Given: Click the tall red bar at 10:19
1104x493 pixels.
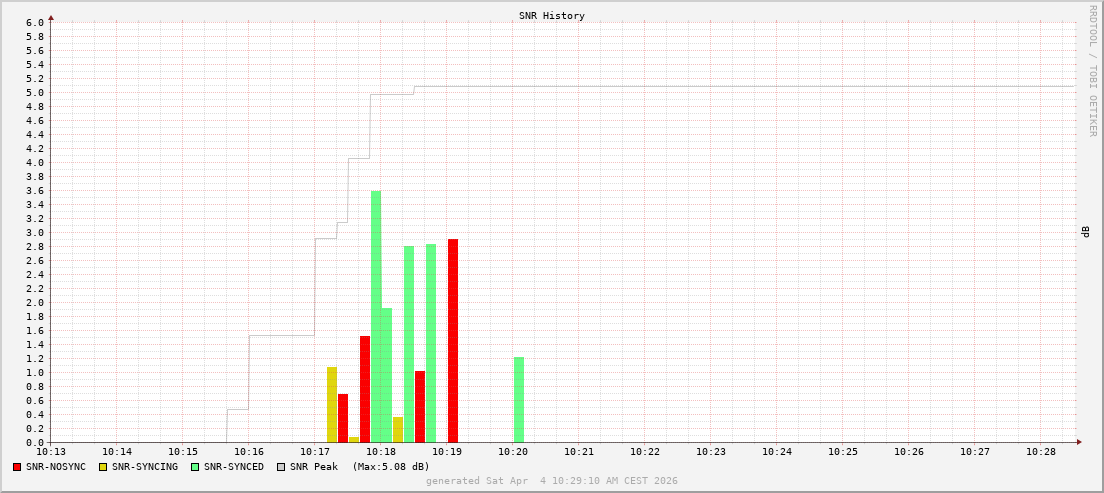Looking at the screenshot, I should (453, 340).
